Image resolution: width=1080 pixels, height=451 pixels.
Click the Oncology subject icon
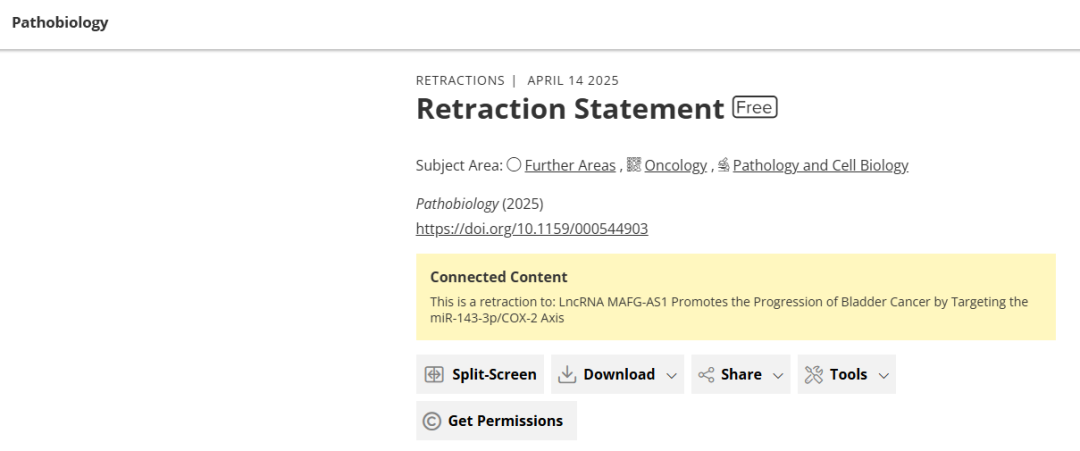[x=634, y=165]
